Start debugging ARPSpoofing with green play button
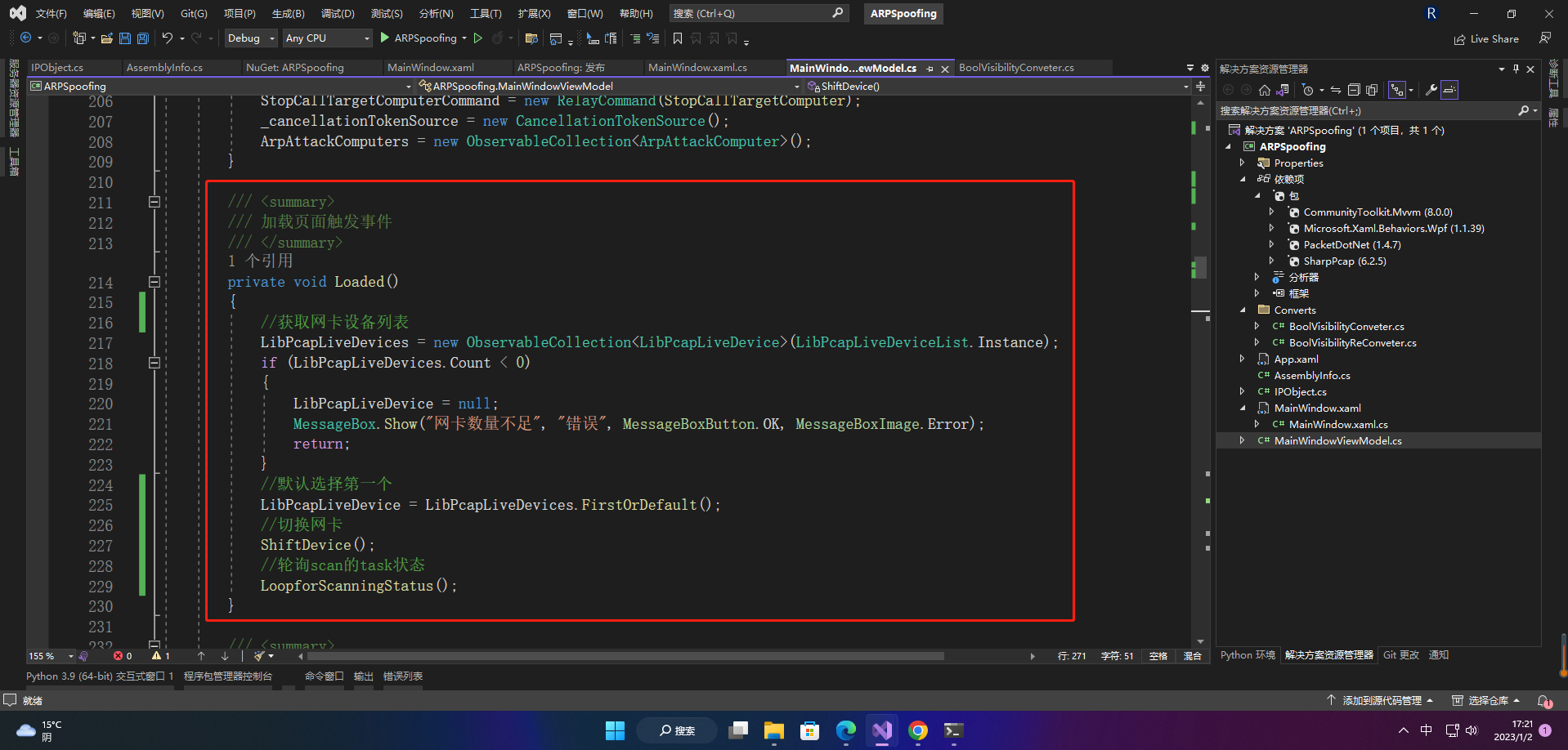Screen dimensions: 1568x750 (384, 38)
